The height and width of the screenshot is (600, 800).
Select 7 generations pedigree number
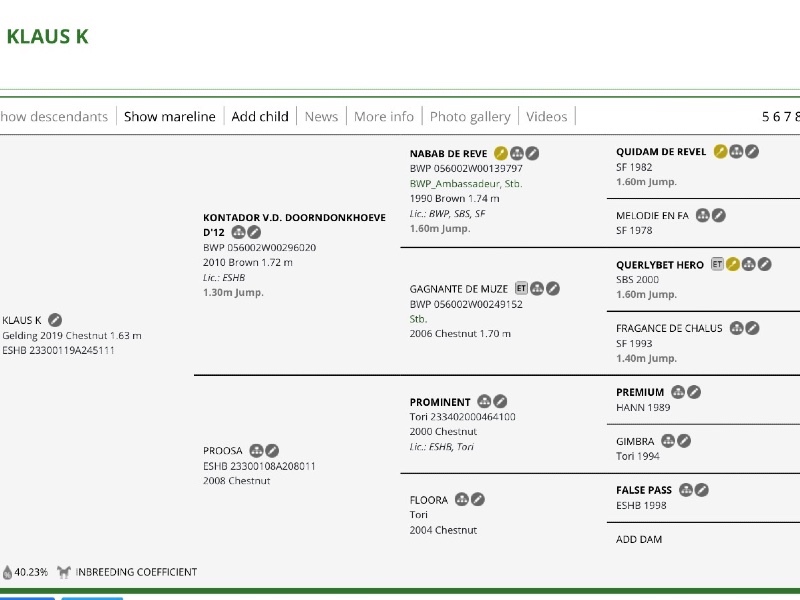[x=787, y=117]
